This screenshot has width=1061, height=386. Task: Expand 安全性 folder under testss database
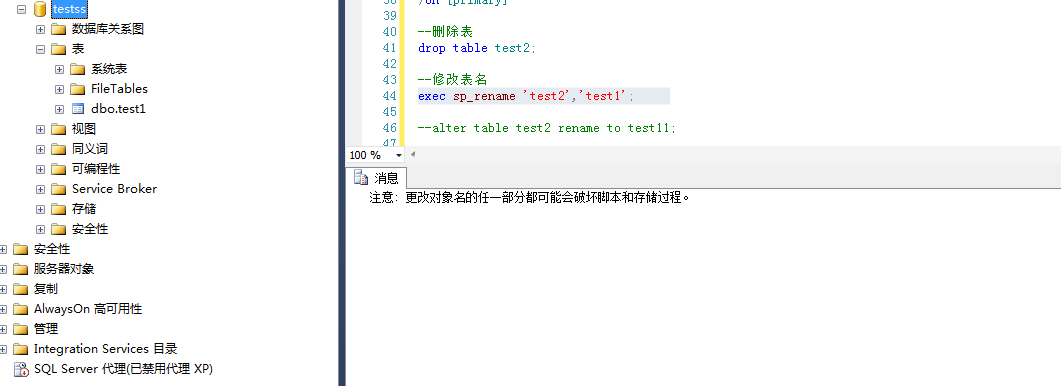40,229
